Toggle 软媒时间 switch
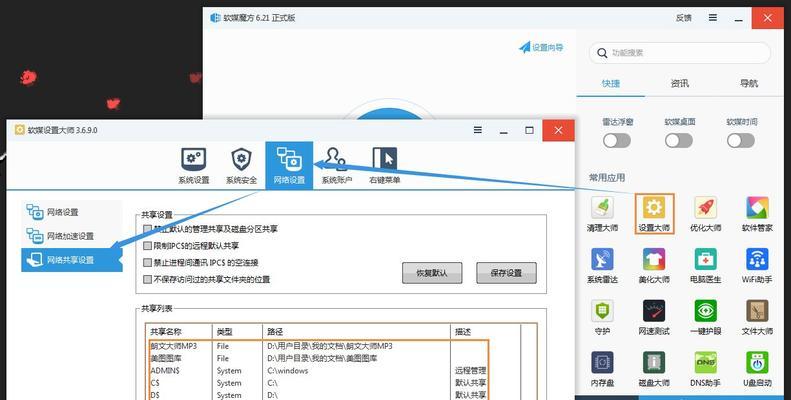 pos(741,141)
